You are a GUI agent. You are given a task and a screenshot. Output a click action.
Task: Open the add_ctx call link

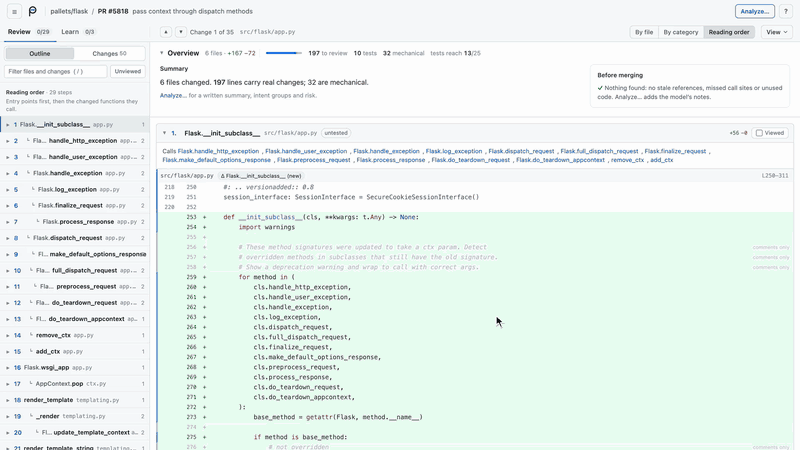click(x=661, y=160)
